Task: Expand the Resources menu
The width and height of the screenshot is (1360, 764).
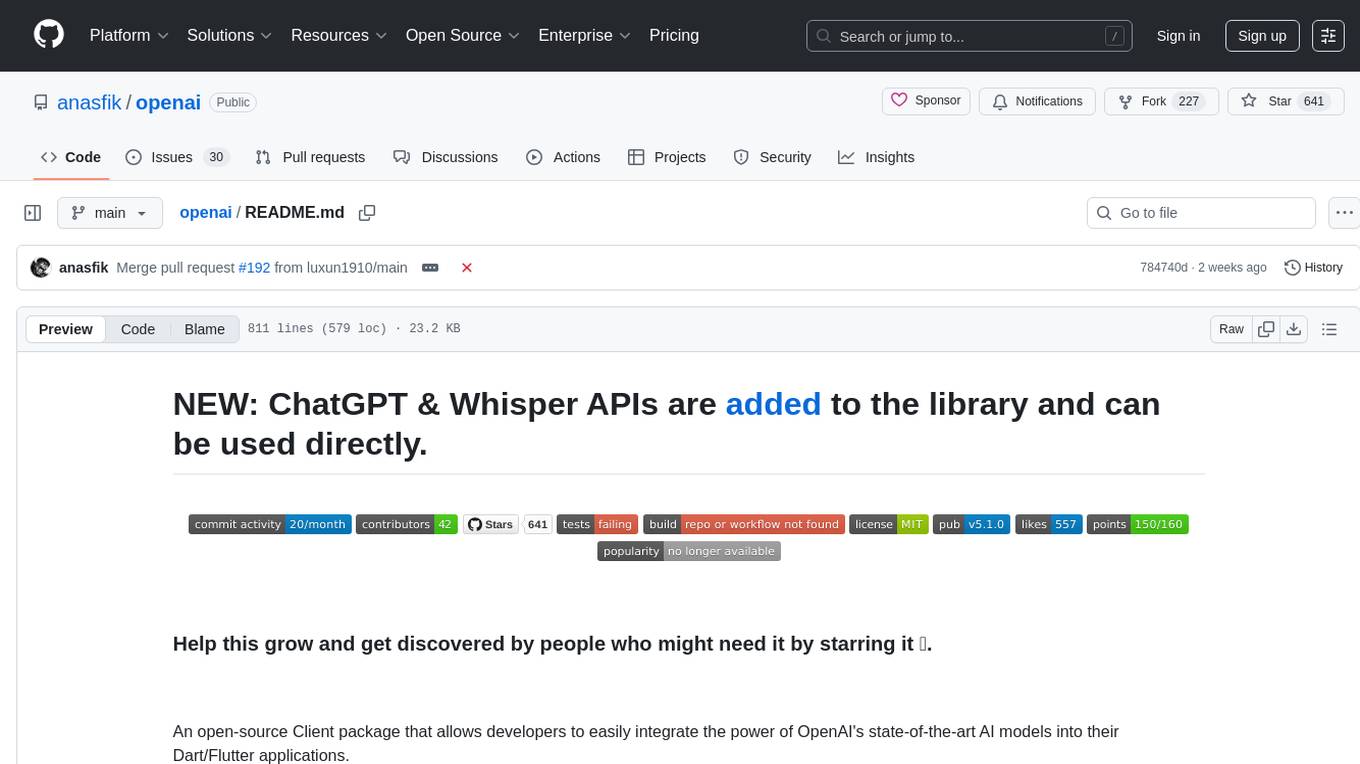Action: (x=339, y=35)
